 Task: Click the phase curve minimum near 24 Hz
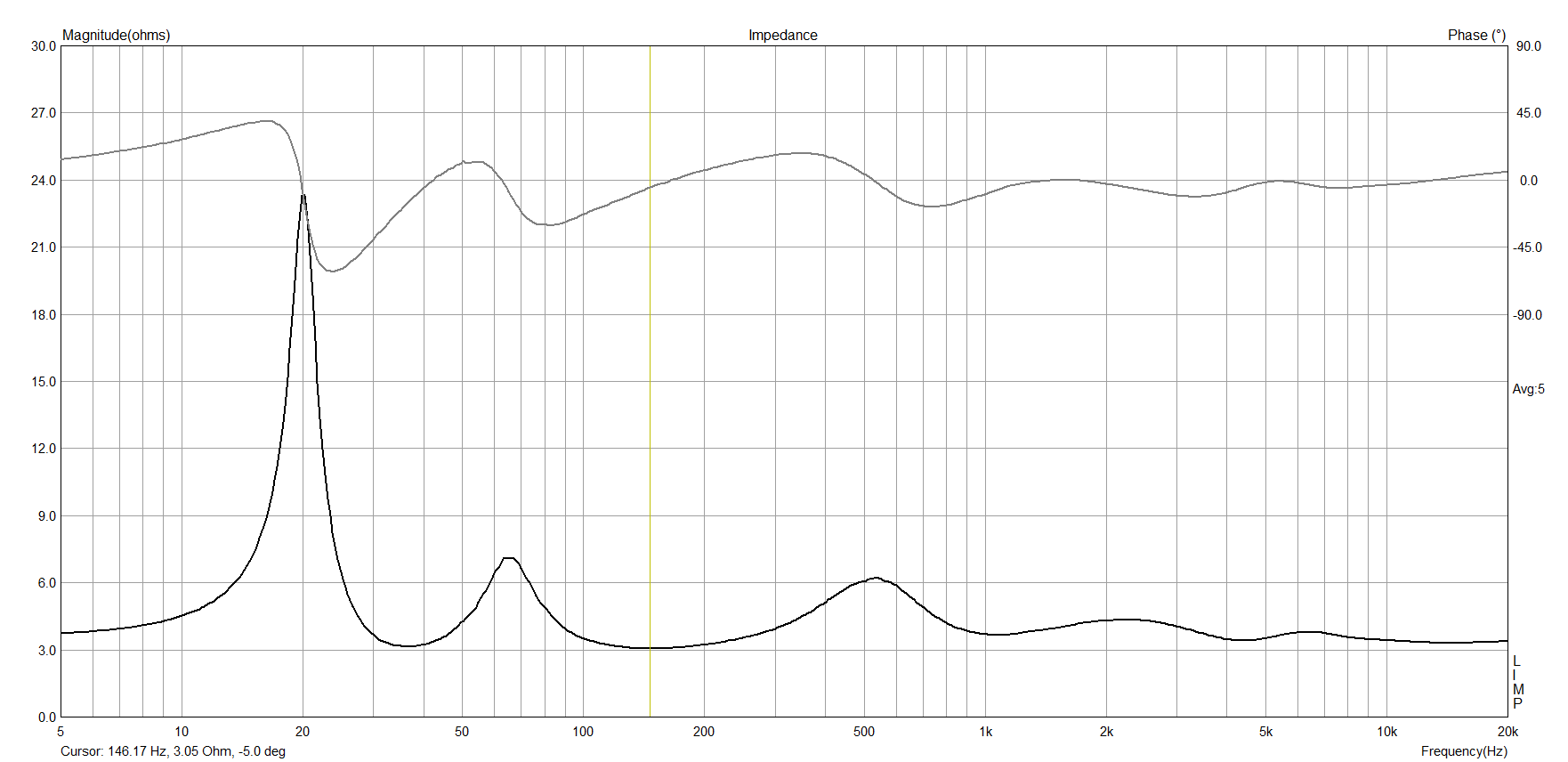pos(332,271)
